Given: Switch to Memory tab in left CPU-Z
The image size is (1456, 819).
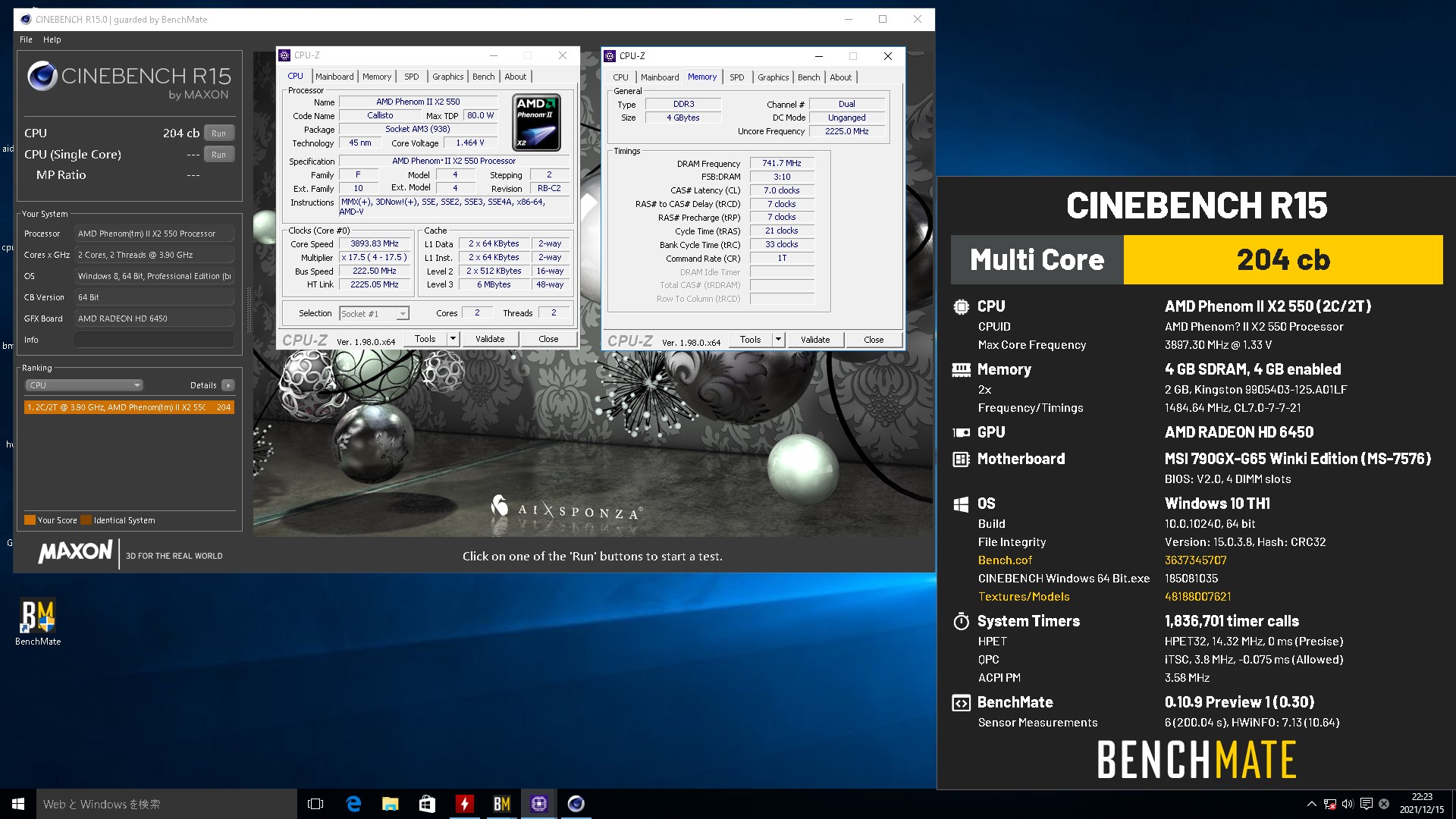Looking at the screenshot, I should [377, 77].
